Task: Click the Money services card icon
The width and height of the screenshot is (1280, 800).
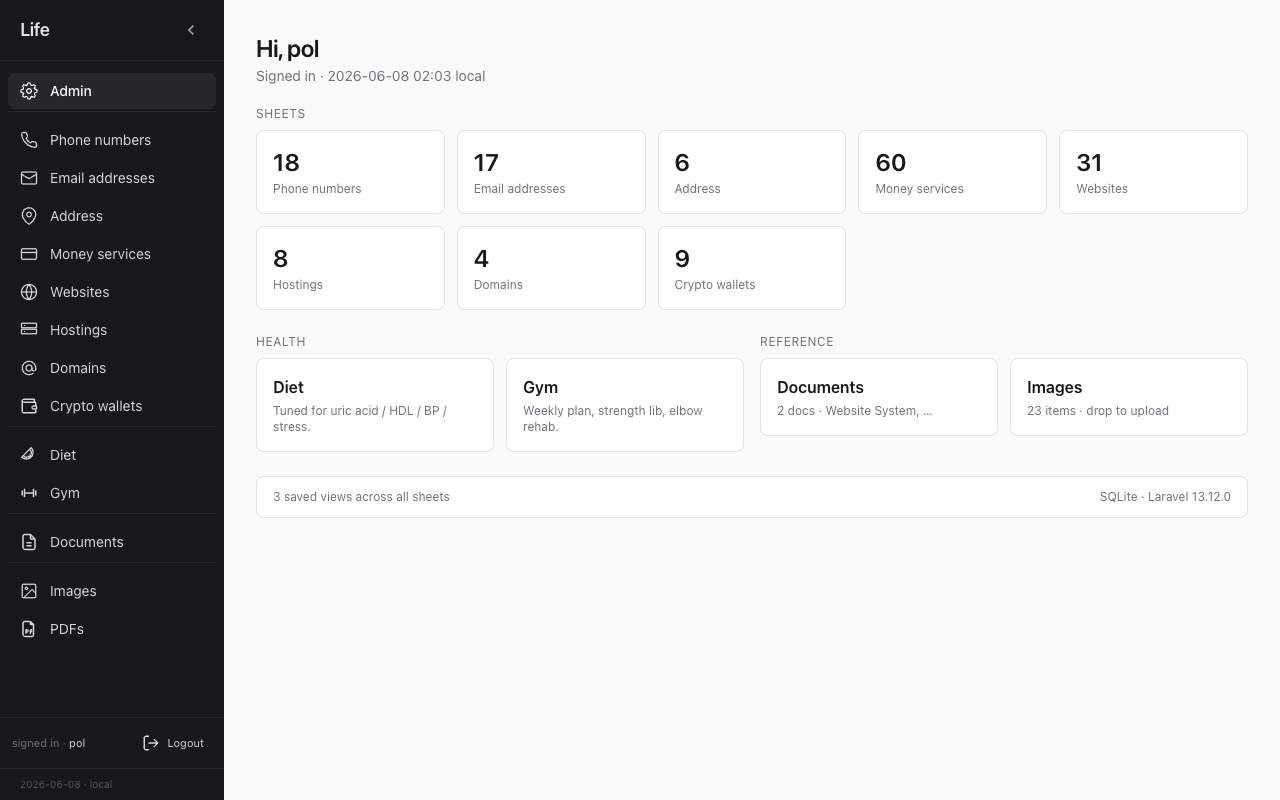Action: tap(29, 254)
